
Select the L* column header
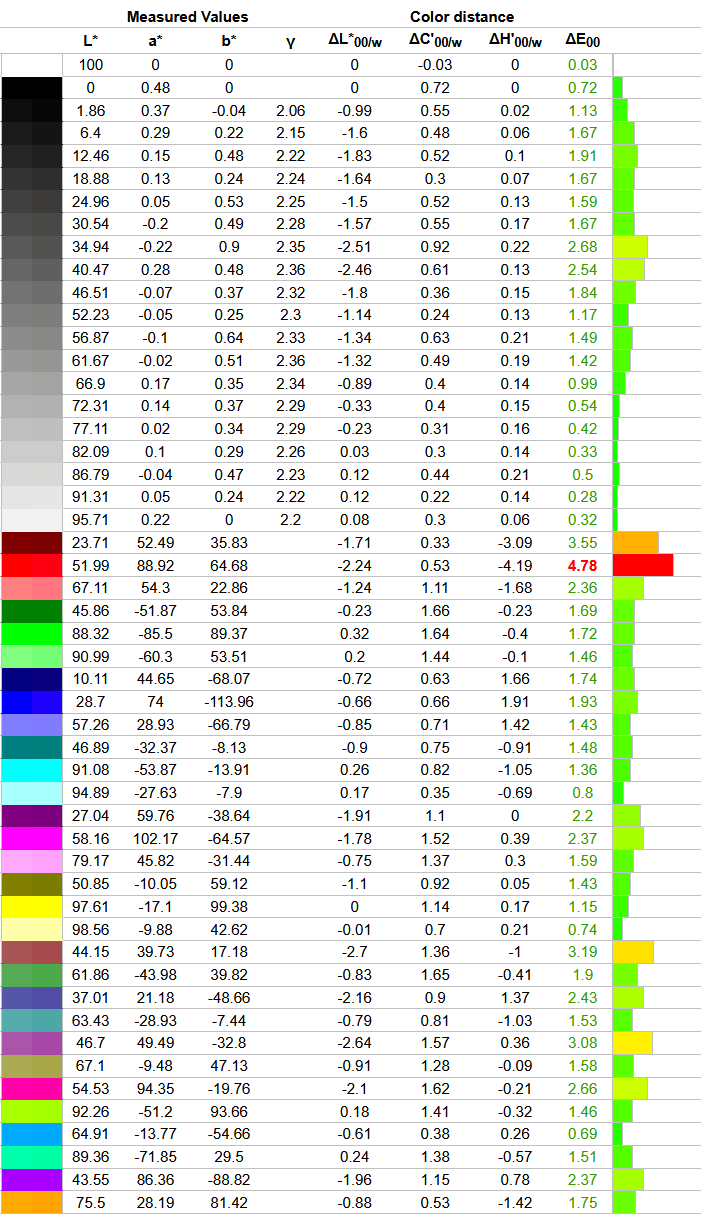point(90,41)
